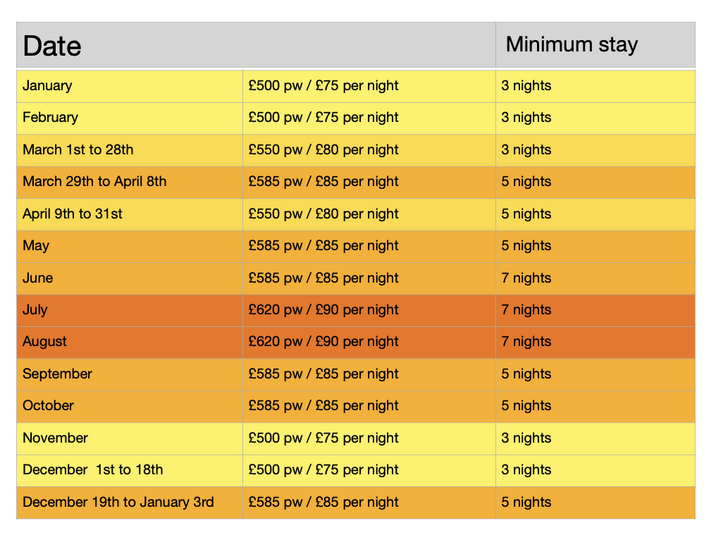The height and width of the screenshot is (542, 716).
Task: Select July's minimum stay cell
Action: [x=526, y=310]
